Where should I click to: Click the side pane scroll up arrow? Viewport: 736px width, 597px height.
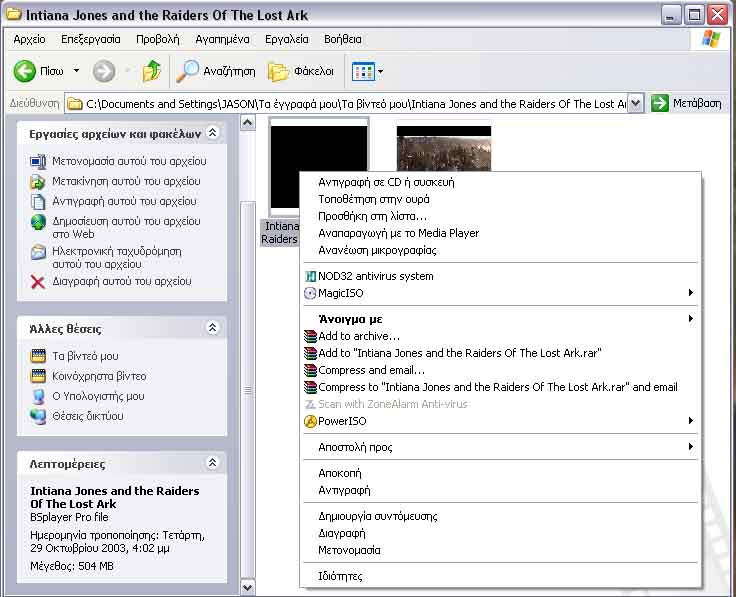coord(247,123)
